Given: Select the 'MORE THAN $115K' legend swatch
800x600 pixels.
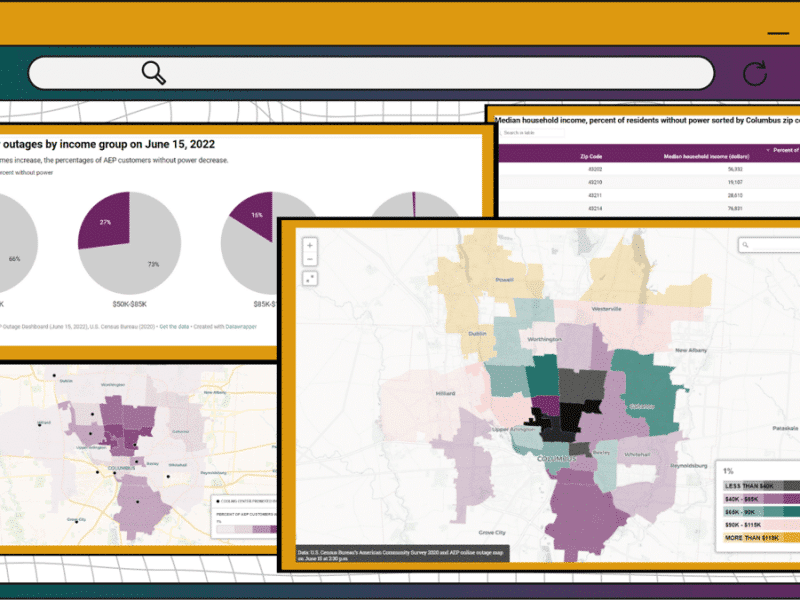Looking at the screenshot, I should click(758, 538).
